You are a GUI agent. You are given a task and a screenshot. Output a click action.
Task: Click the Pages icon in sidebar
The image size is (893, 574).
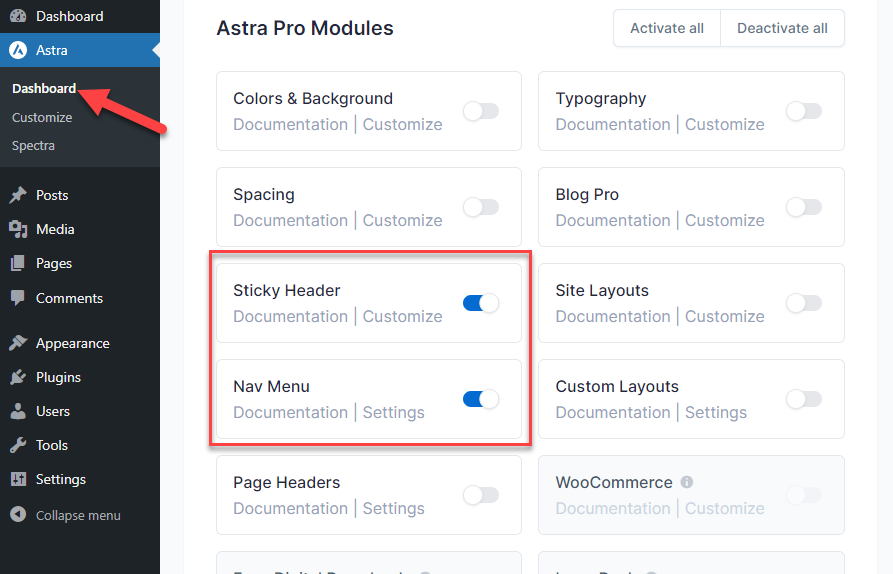(18, 263)
